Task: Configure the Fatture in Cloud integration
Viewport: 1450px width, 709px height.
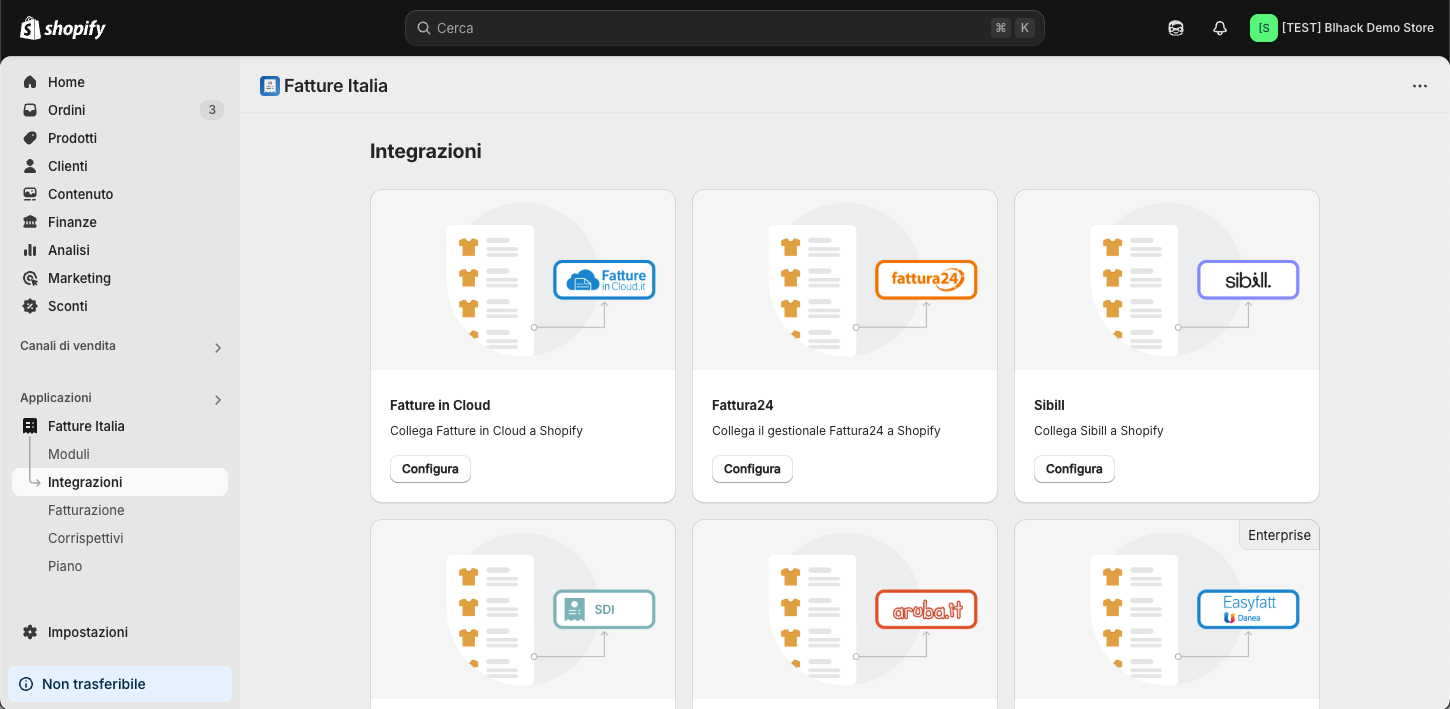Action: [x=430, y=469]
